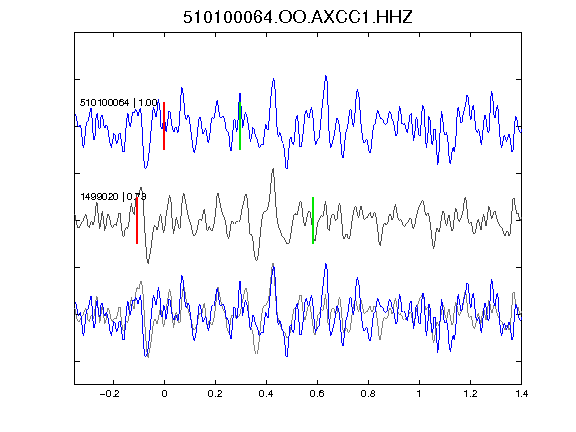Click the x-axis tick label 1.2
The width and height of the screenshot is (576, 432).
coord(470,394)
